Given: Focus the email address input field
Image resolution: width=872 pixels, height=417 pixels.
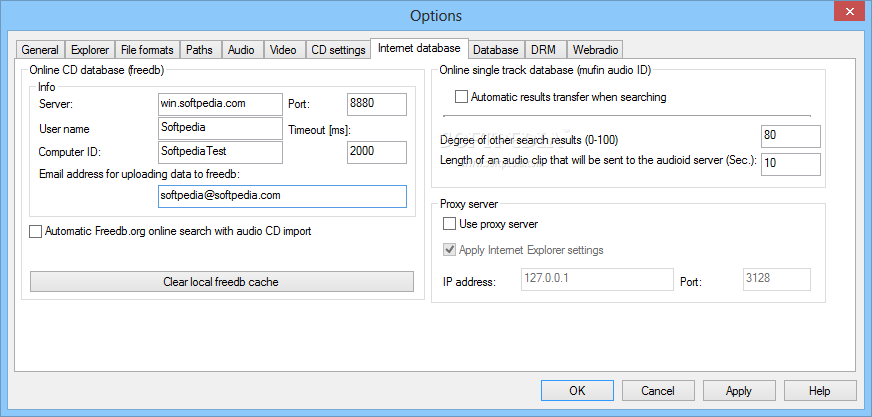Looking at the screenshot, I should tap(282, 196).
